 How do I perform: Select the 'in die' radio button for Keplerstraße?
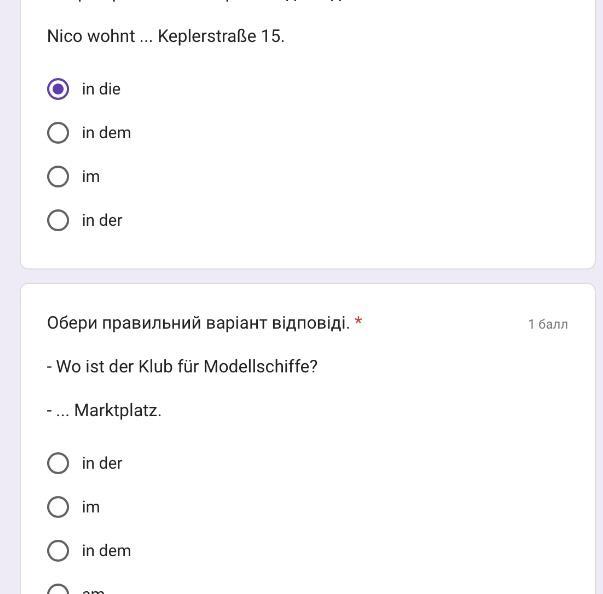coord(58,89)
